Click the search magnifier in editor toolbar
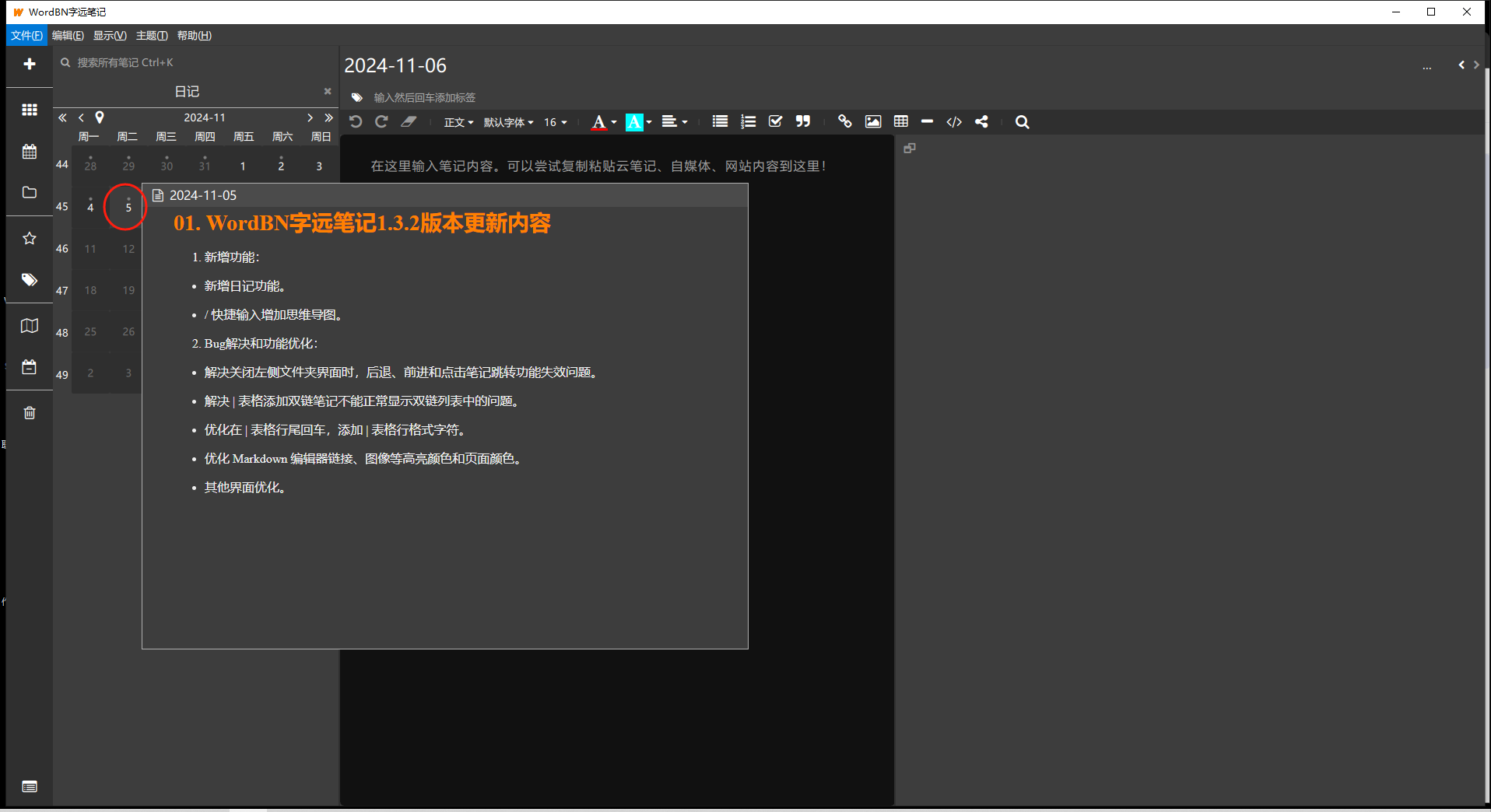1491x812 pixels. tap(1023, 122)
